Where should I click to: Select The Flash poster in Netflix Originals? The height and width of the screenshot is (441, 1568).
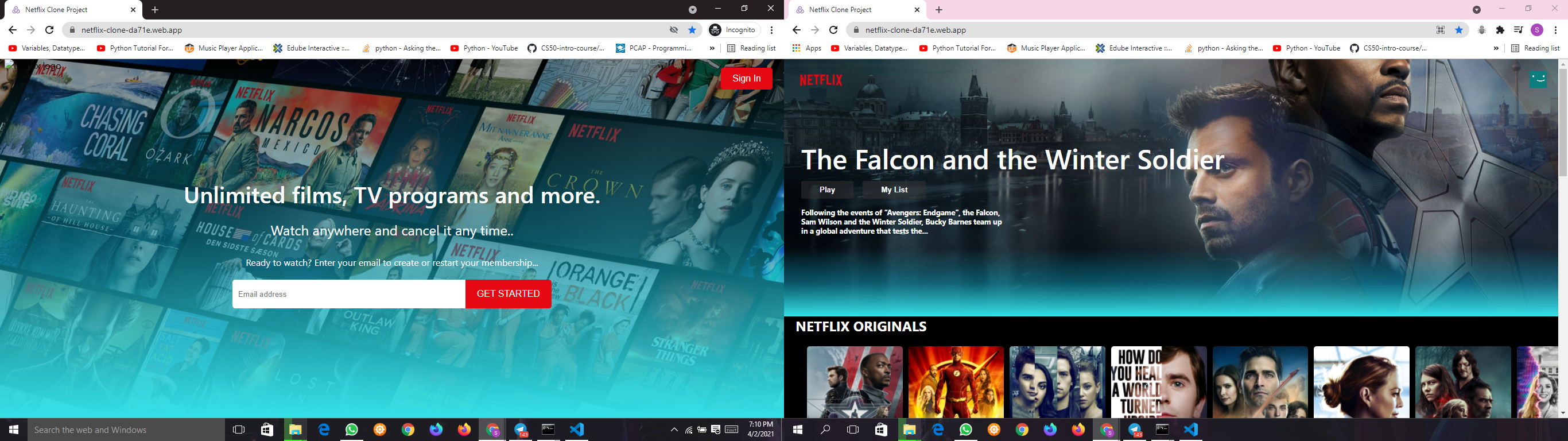[956, 382]
